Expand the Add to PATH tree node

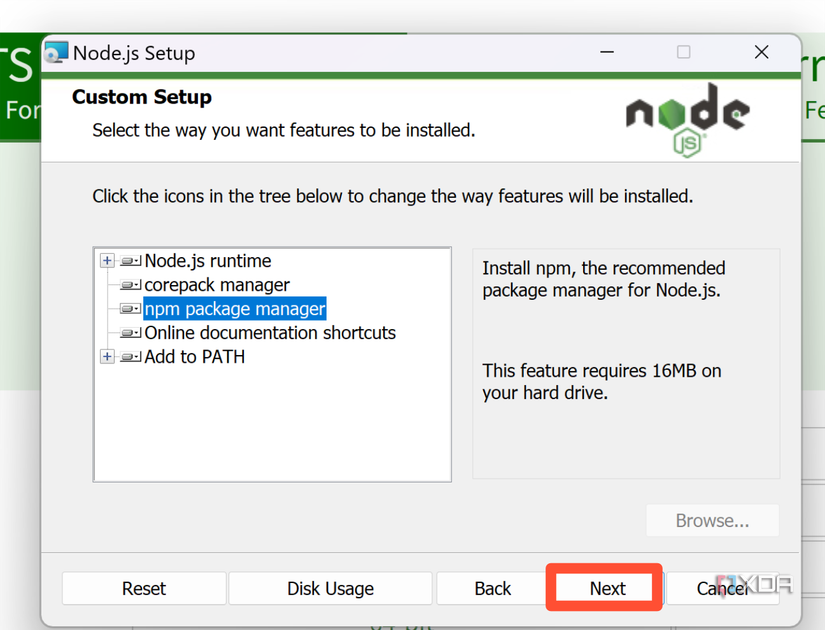[x=107, y=357]
